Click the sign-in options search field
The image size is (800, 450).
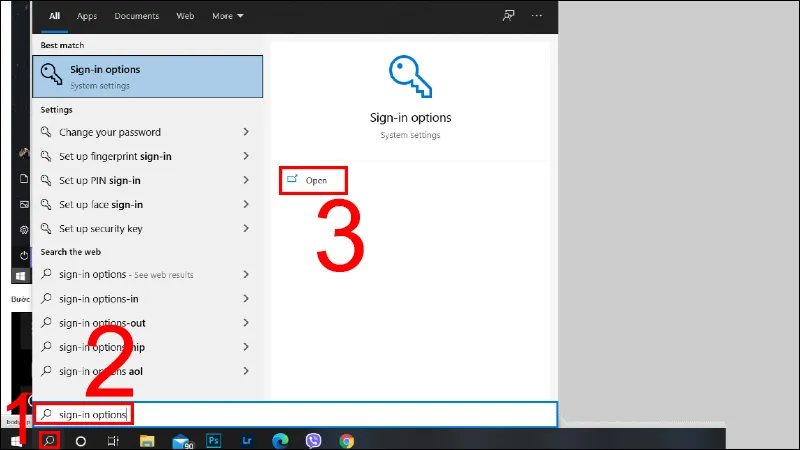click(x=296, y=414)
